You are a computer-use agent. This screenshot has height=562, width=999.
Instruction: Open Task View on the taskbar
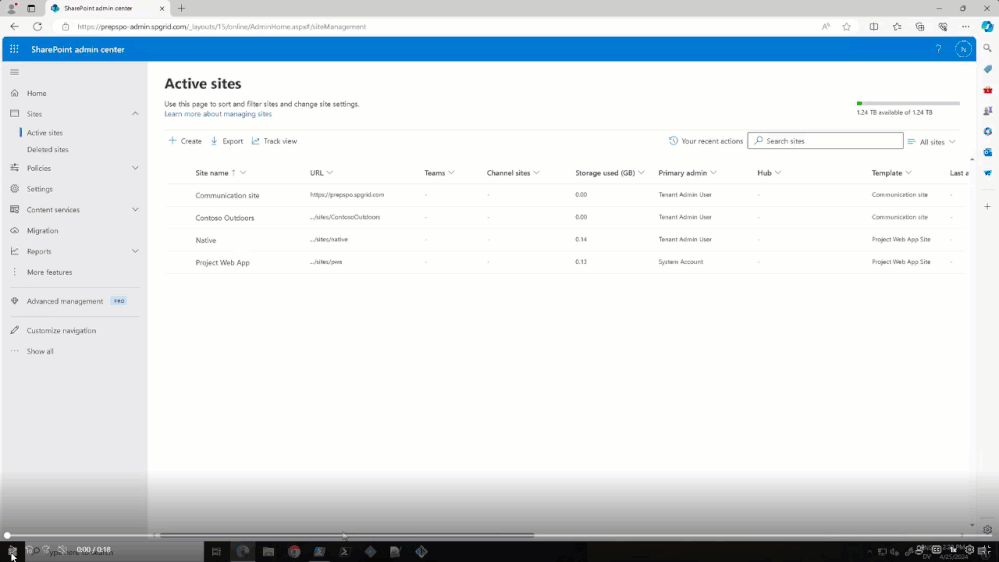click(x=217, y=552)
